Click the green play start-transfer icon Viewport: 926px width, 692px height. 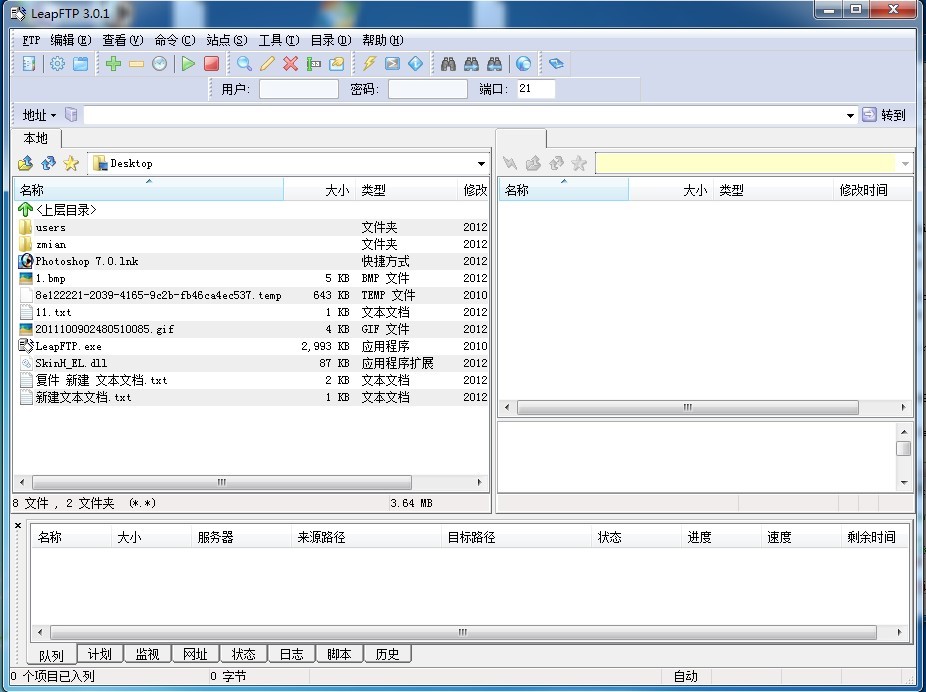pyautogui.click(x=188, y=64)
